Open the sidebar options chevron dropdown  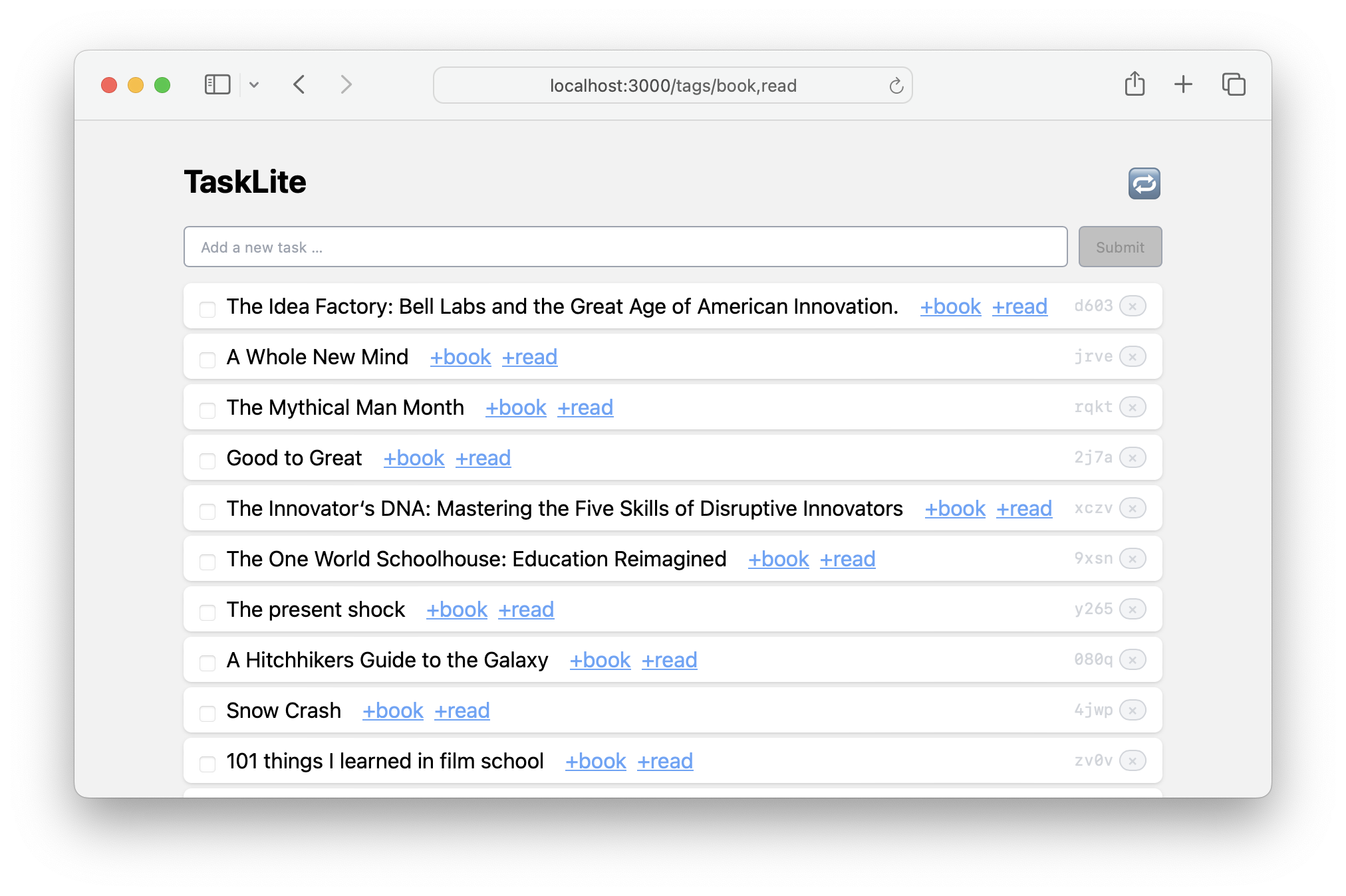(254, 84)
